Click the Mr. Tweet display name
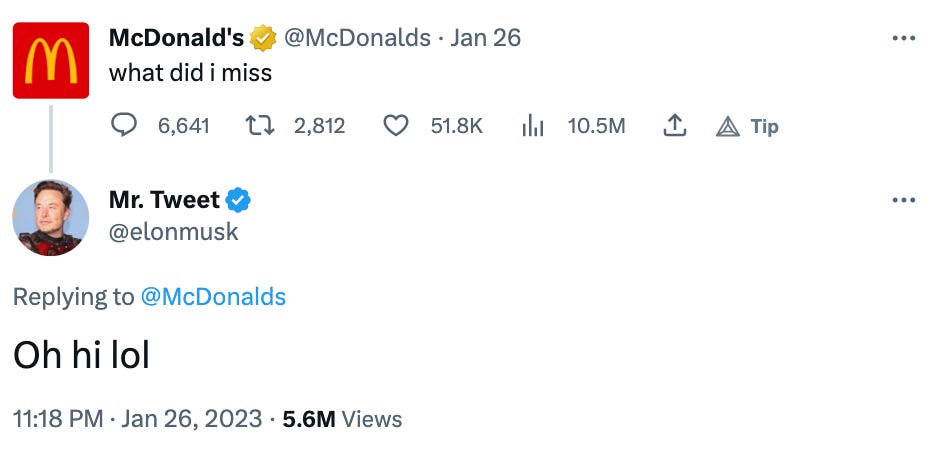The image size is (940, 456). pyautogui.click(x=164, y=200)
